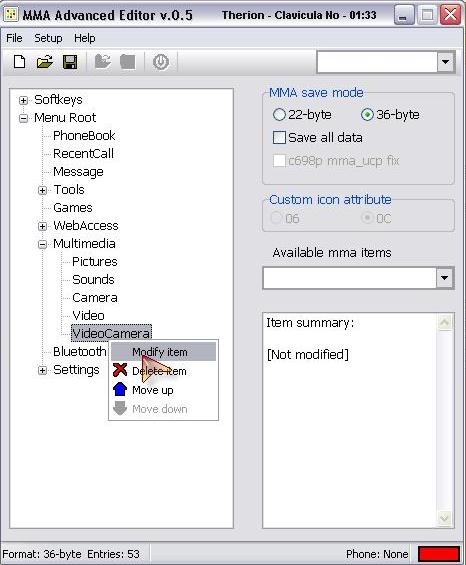Expand the Softkeys tree node
This screenshot has height=565, width=466.
pos(23,100)
